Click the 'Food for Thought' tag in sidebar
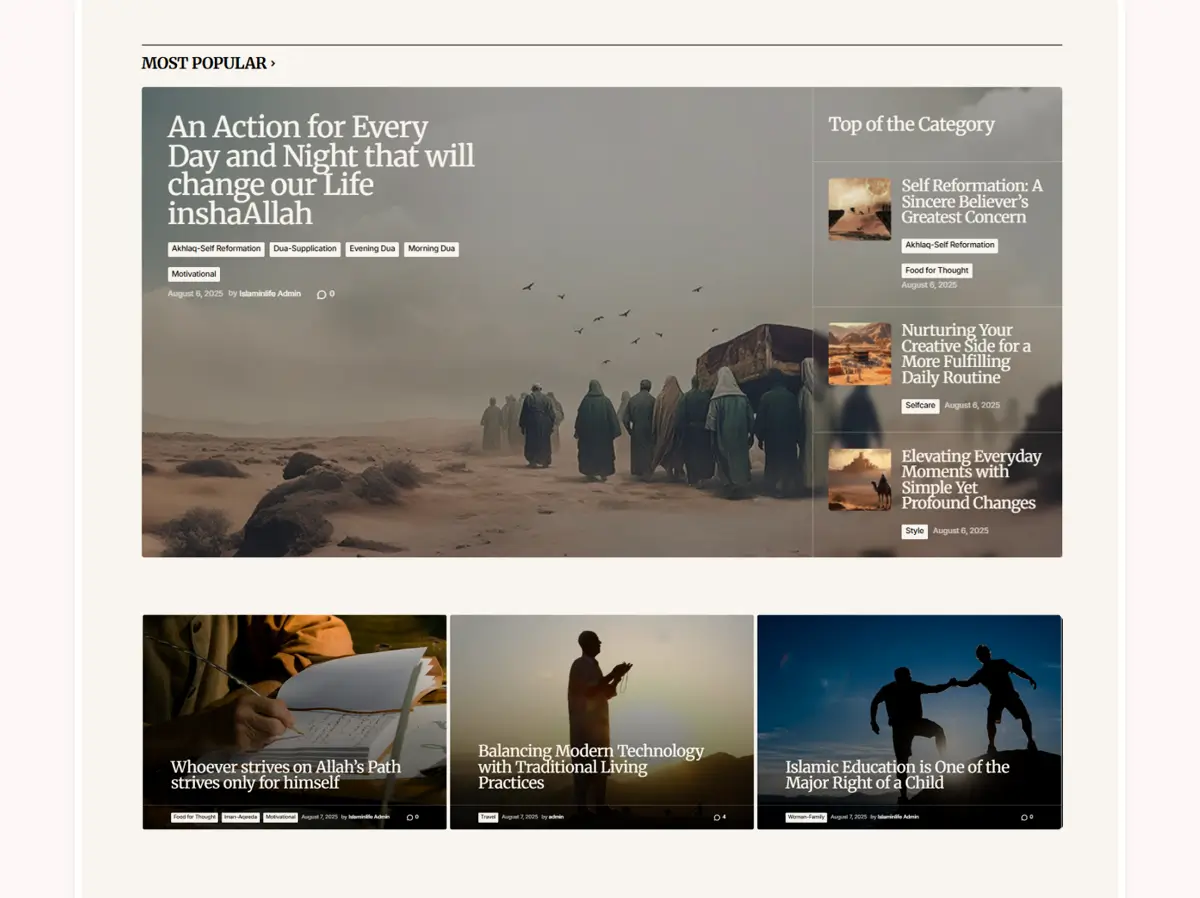The image size is (1200, 898). [936, 271]
